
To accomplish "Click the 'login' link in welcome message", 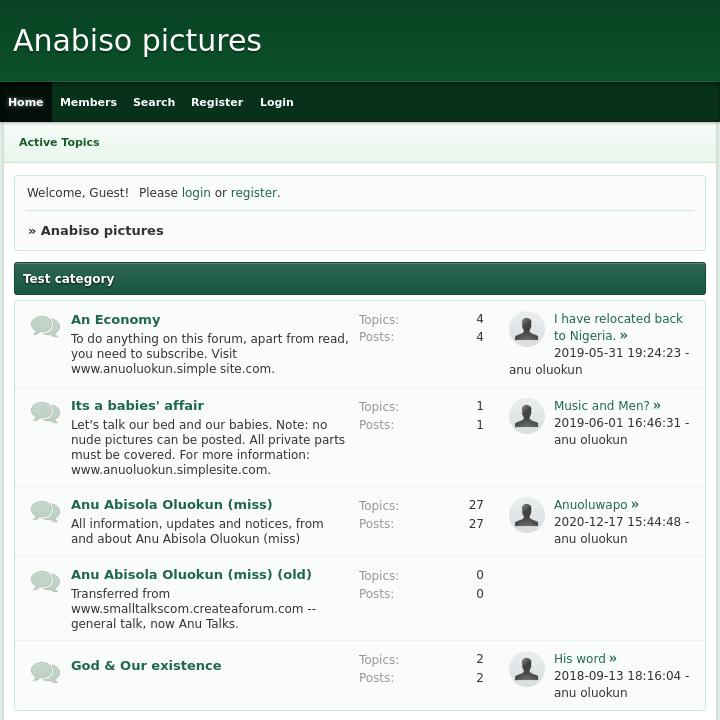I will [x=196, y=193].
